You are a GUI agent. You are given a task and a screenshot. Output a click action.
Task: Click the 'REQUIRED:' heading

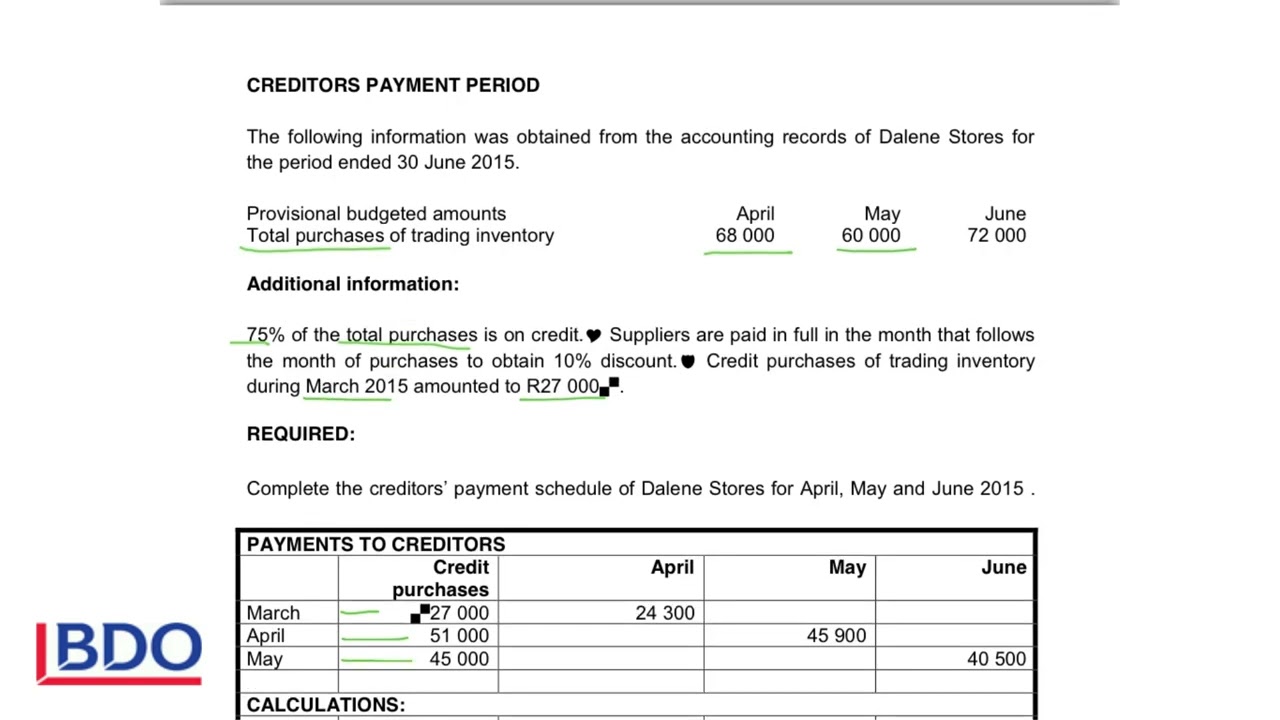point(301,433)
